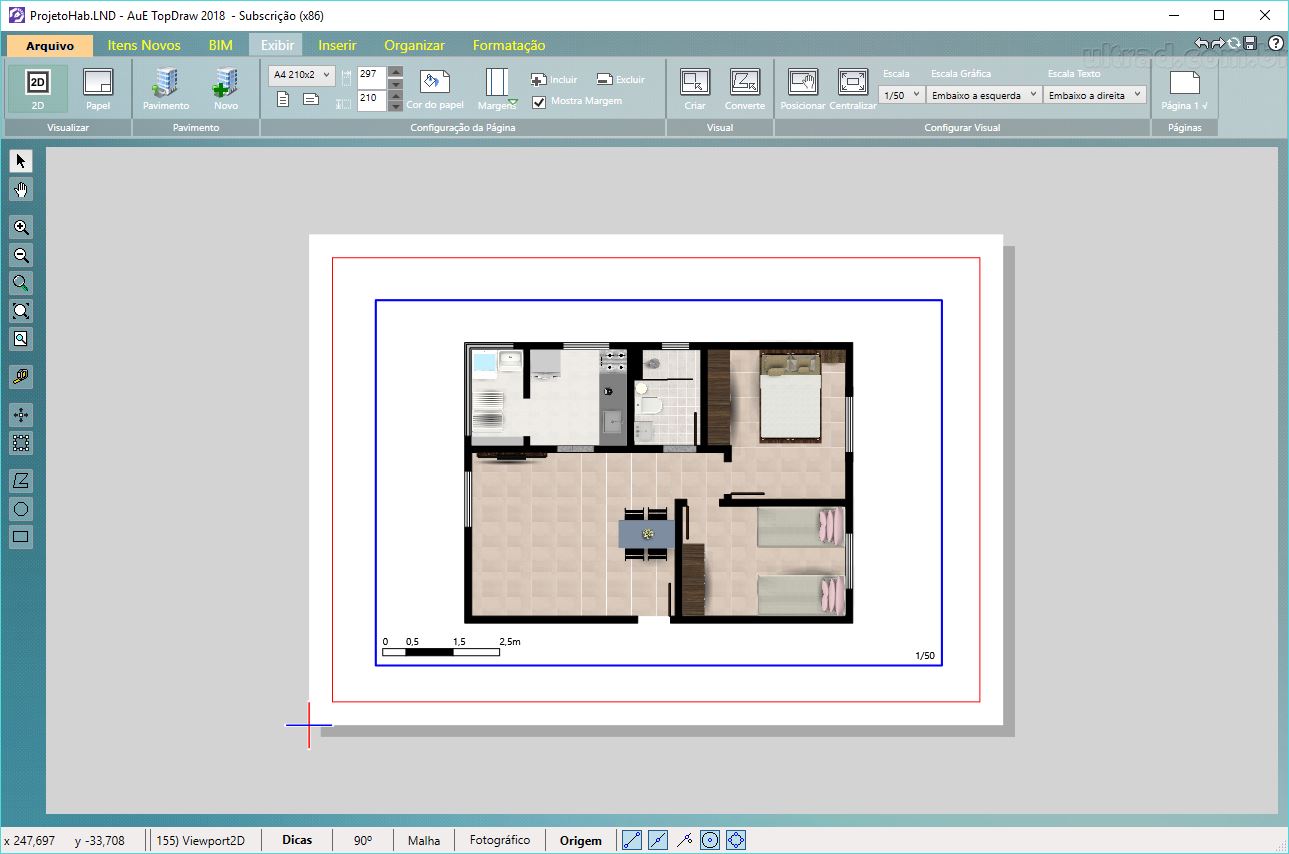Open the Formatação tab
The image size is (1289, 854).
click(509, 46)
